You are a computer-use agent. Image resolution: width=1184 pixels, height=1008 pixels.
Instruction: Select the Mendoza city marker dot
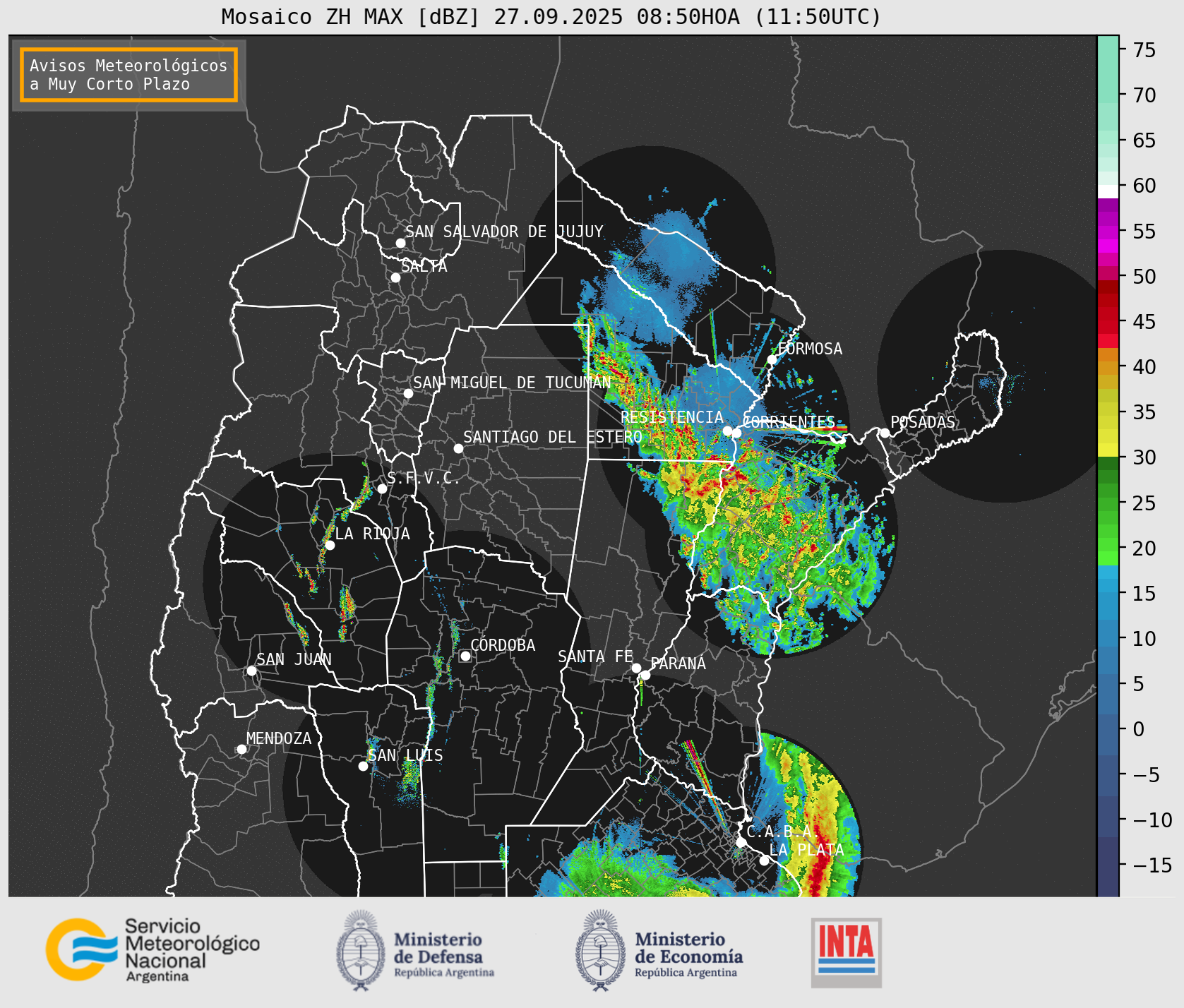click(241, 749)
